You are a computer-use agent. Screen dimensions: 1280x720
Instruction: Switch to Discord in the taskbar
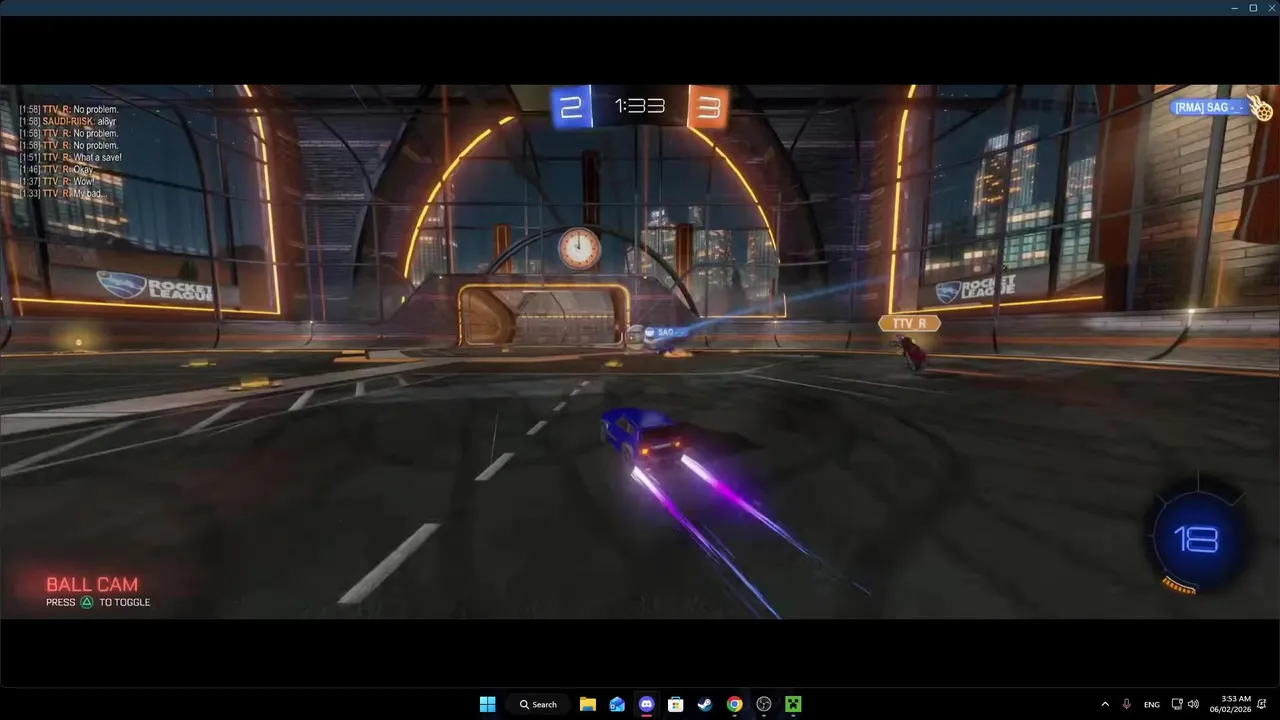pos(646,704)
